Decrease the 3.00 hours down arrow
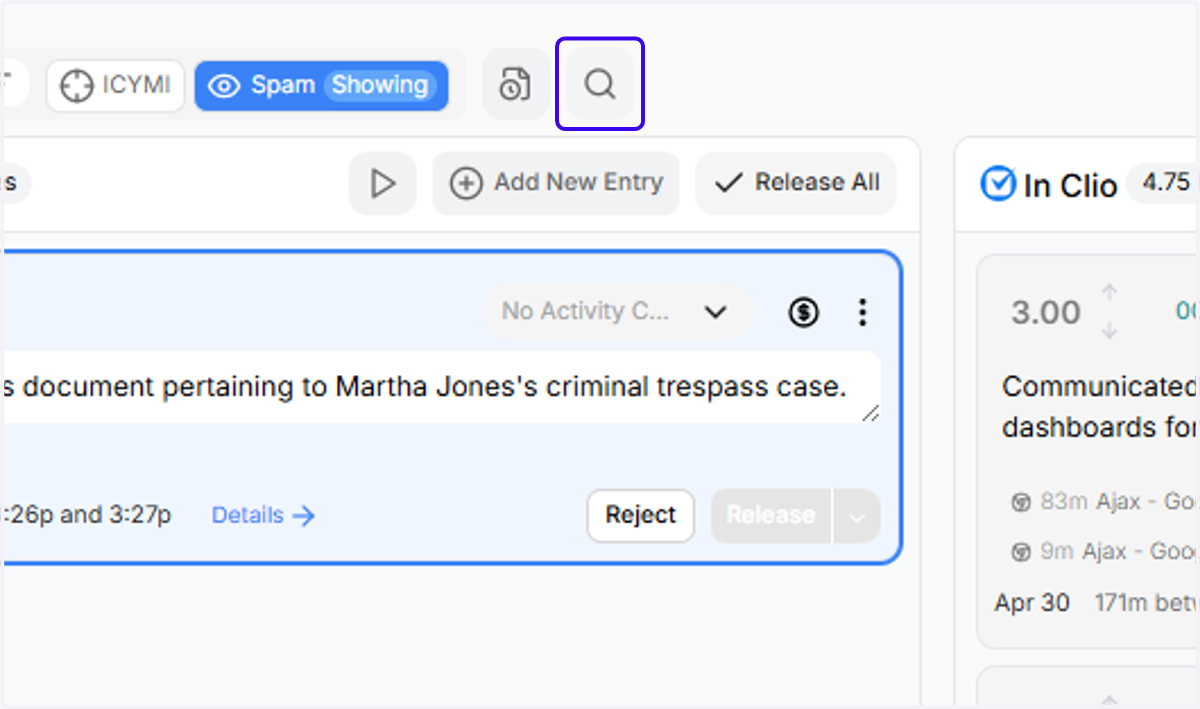Viewport: 1200px width, 709px height. [1109, 330]
